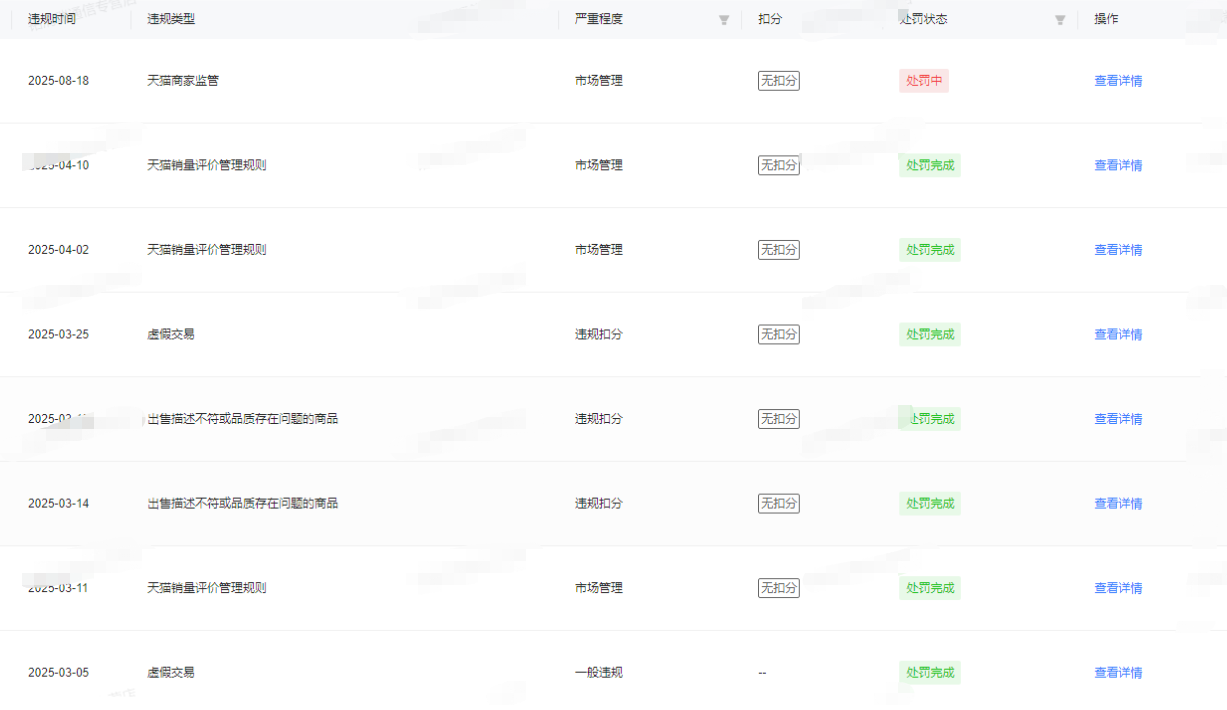Click the red 处罚中 status tag
The image size is (1227, 710).
(924, 81)
